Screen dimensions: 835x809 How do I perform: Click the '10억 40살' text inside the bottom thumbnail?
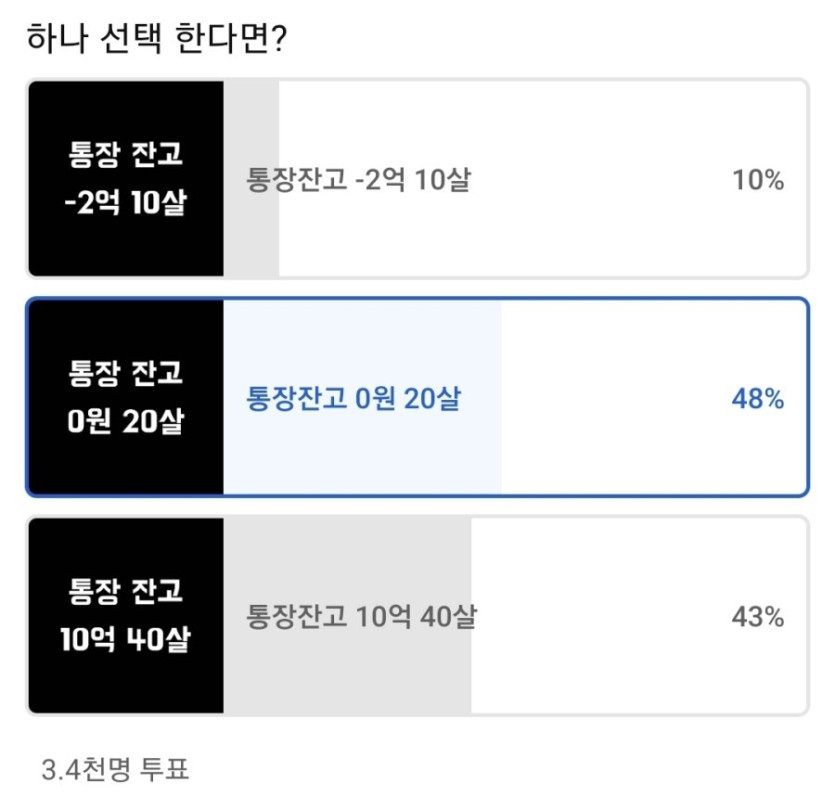(126, 639)
